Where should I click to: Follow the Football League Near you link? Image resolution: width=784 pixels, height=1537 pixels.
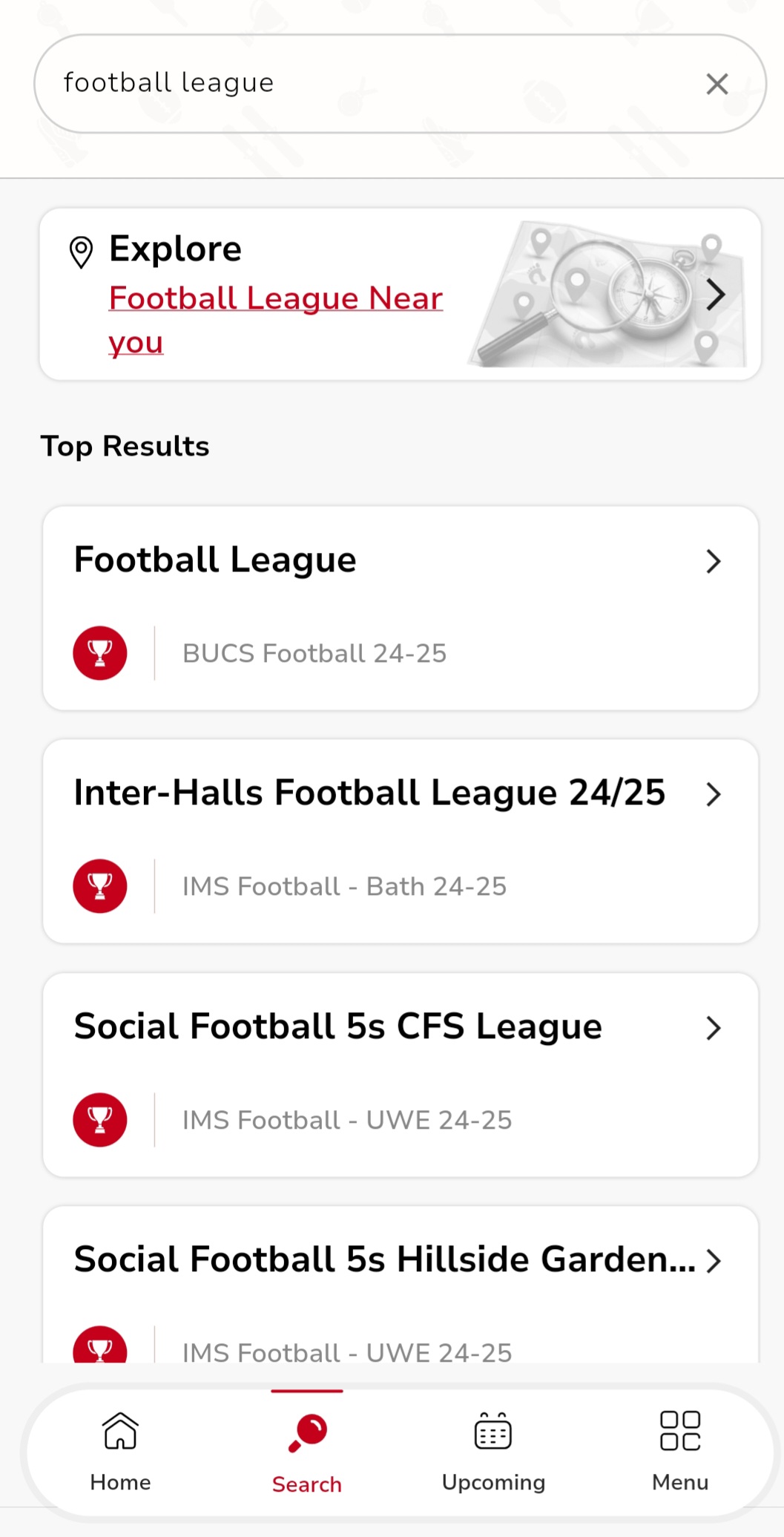tap(274, 299)
